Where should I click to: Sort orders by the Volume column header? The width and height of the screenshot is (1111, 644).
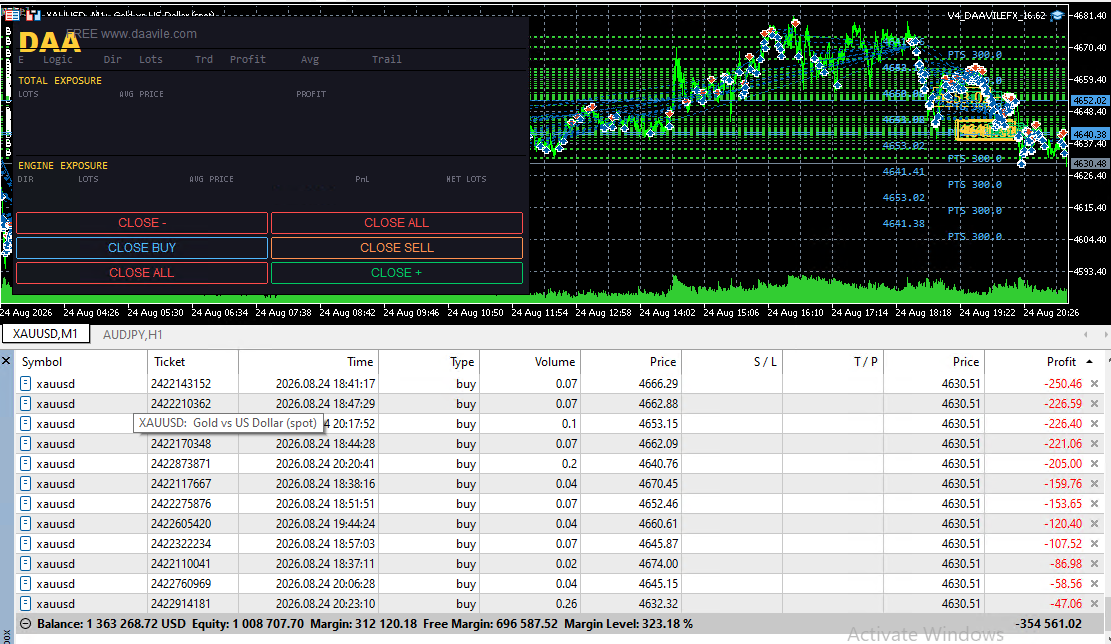[529, 361]
